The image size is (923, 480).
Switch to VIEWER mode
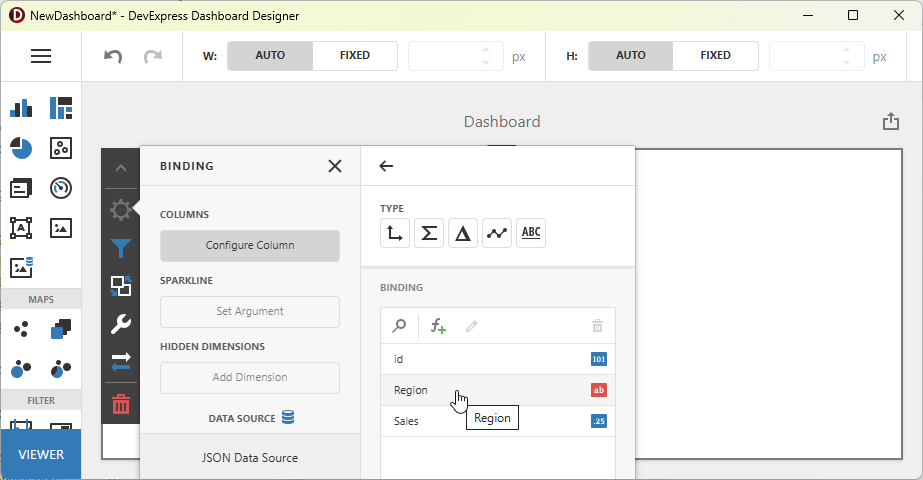coord(41,454)
